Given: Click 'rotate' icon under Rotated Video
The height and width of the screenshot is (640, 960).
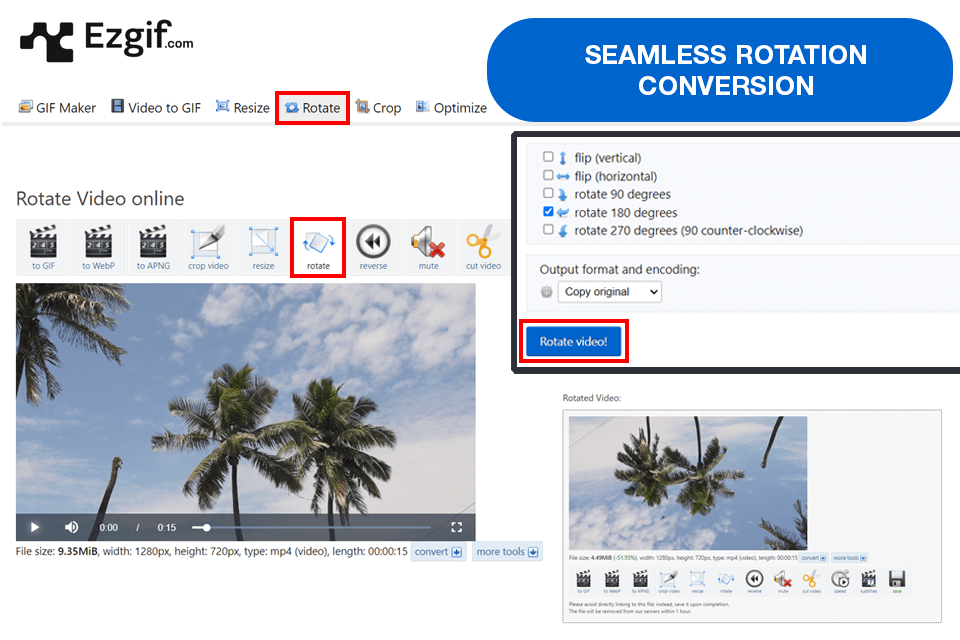Looking at the screenshot, I should 726,581.
